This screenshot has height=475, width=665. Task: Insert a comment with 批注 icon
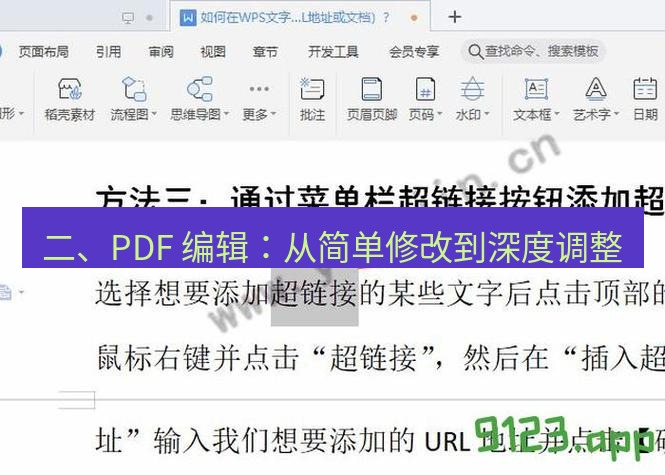312,89
